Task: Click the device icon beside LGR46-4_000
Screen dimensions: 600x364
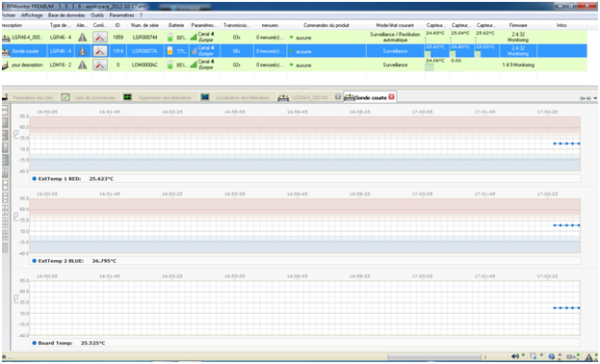Action: coord(6,38)
